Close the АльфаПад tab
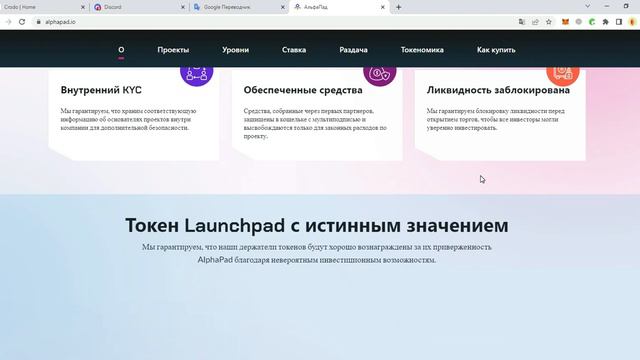The image size is (640, 360). point(382,7)
